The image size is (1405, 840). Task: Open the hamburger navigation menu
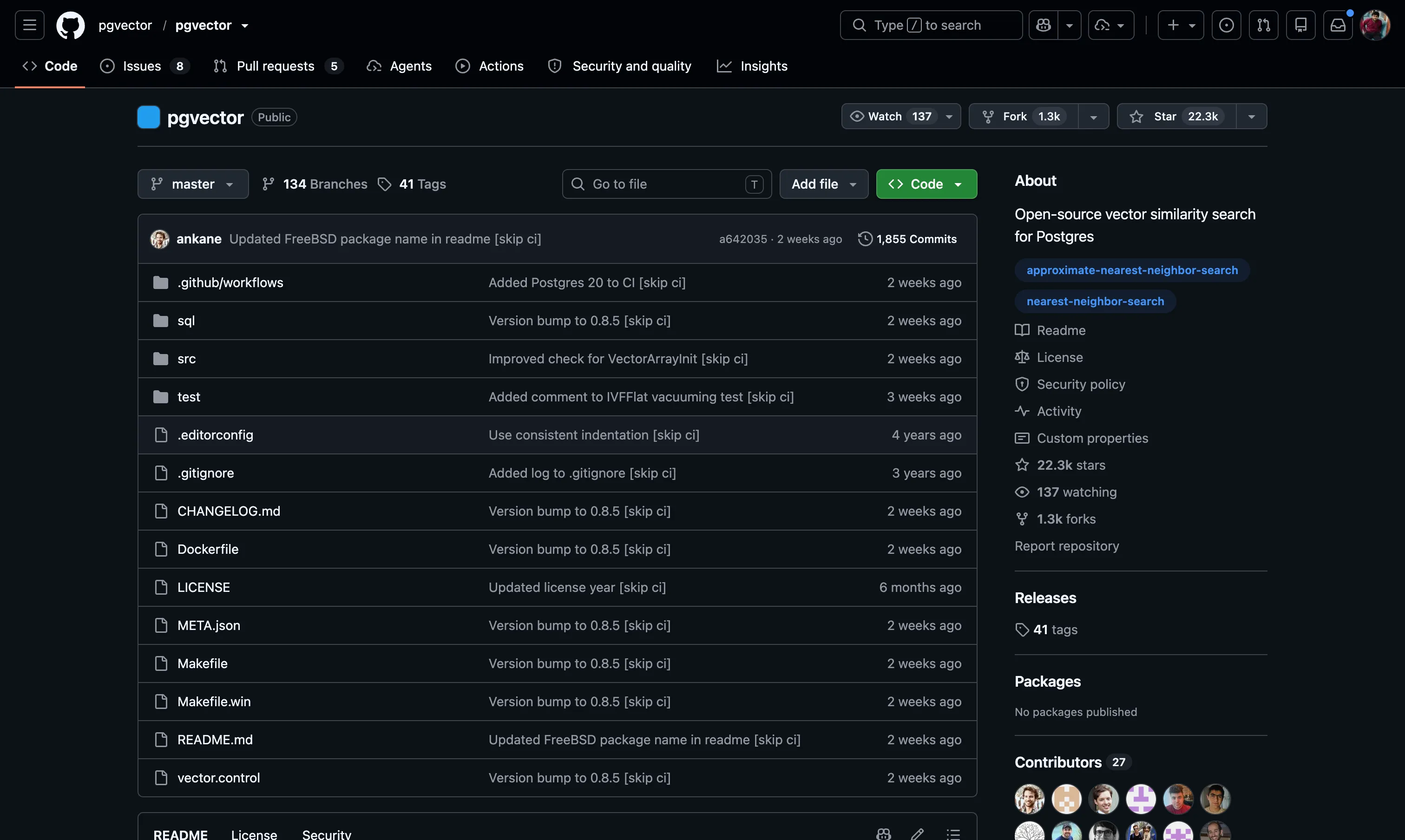(29, 25)
